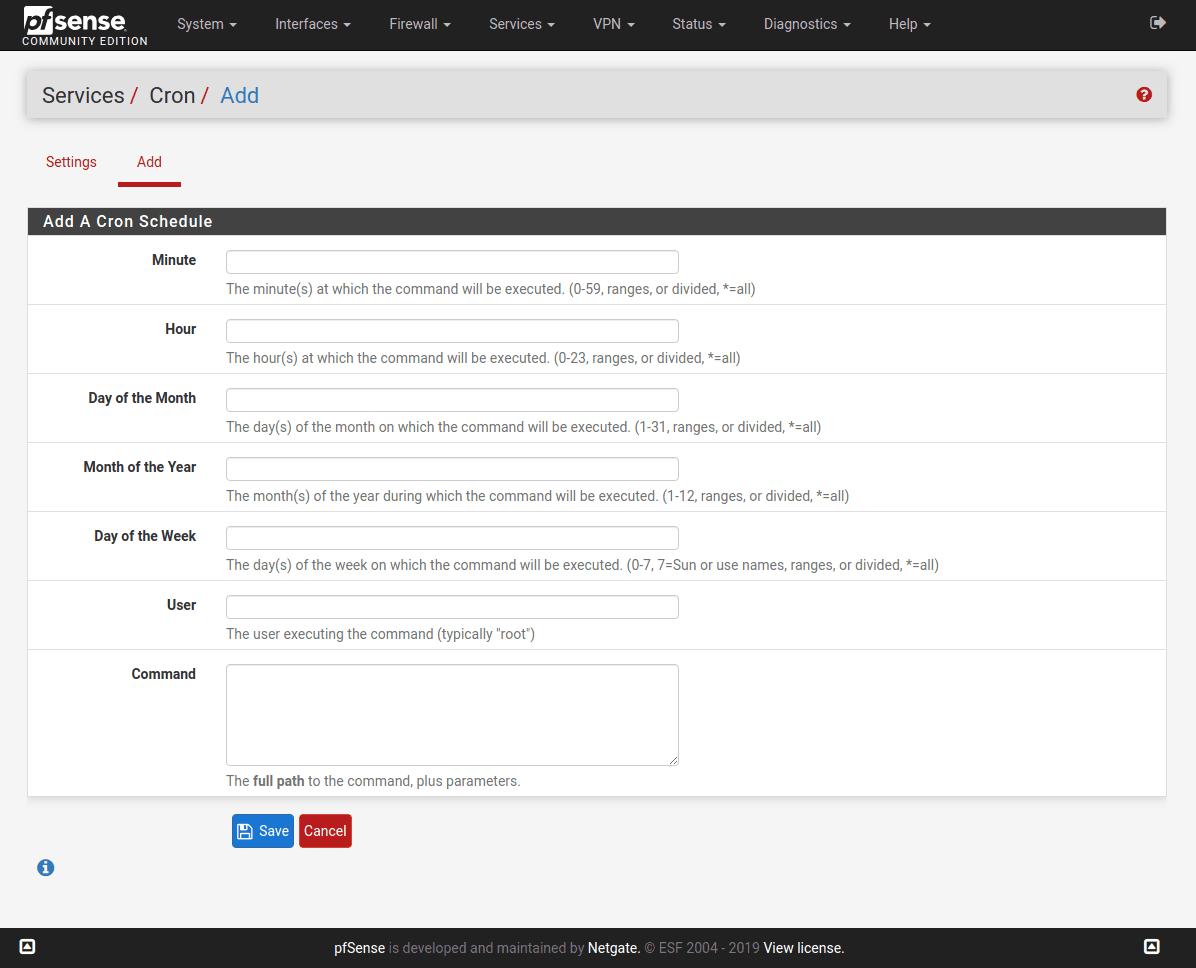Open the red help question mark icon
The height and width of the screenshot is (968, 1196).
pyautogui.click(x=1144, y=95)
